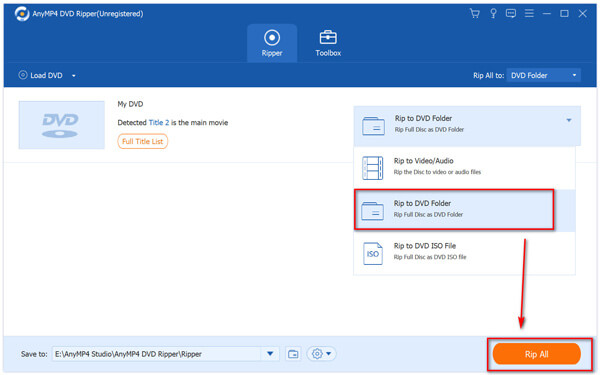Select Rip to Video/Audio option
Image resolution: width=600 pixels, height=375 pixels.
464,168
